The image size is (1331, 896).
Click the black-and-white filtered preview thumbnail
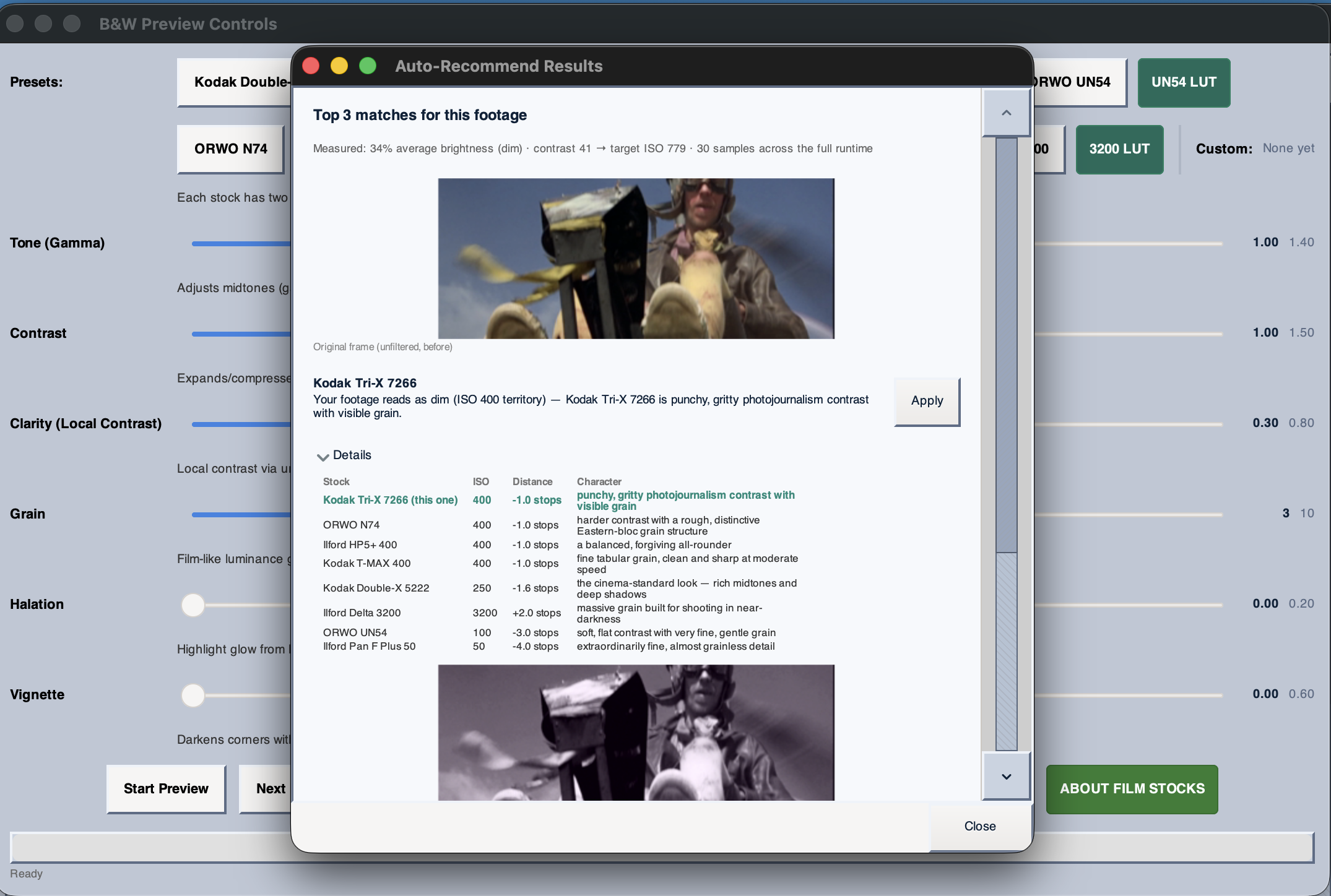coord(636,733)
